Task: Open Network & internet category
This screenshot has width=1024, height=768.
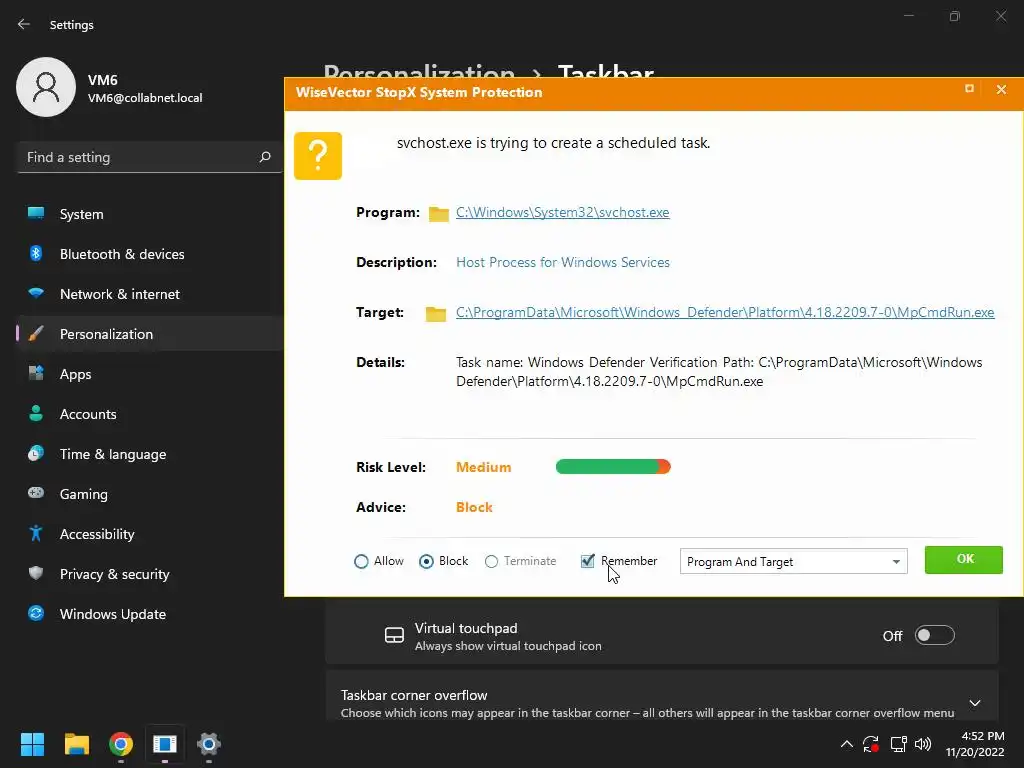Action: pos(150,294)
